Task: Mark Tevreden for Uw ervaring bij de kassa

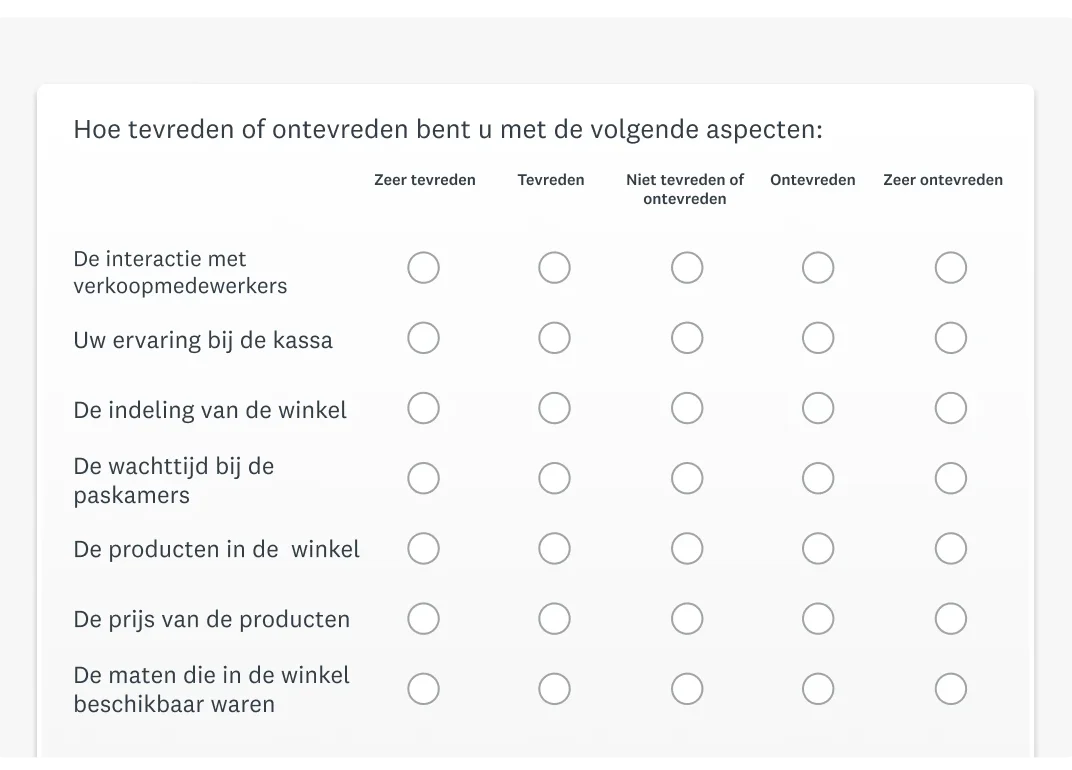Action: 554,338
